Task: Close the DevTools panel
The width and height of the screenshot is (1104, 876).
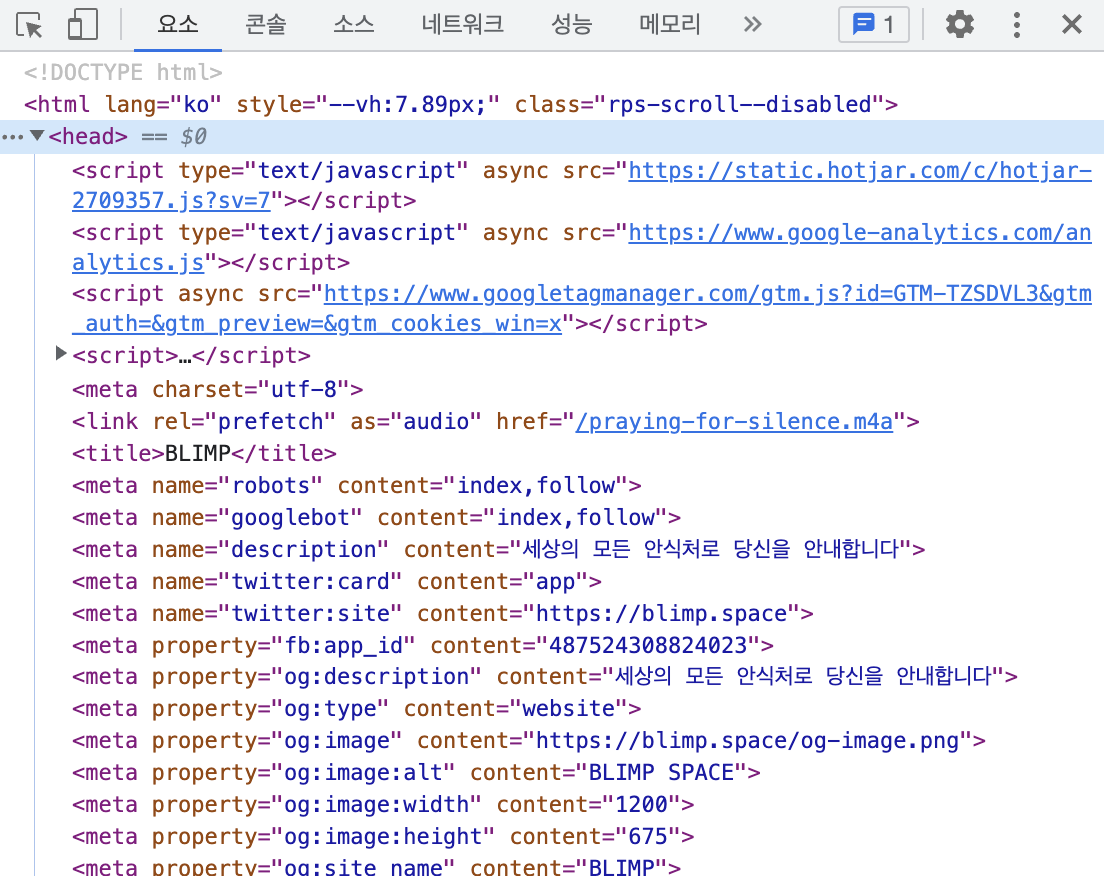Action: pos(1072,25)
